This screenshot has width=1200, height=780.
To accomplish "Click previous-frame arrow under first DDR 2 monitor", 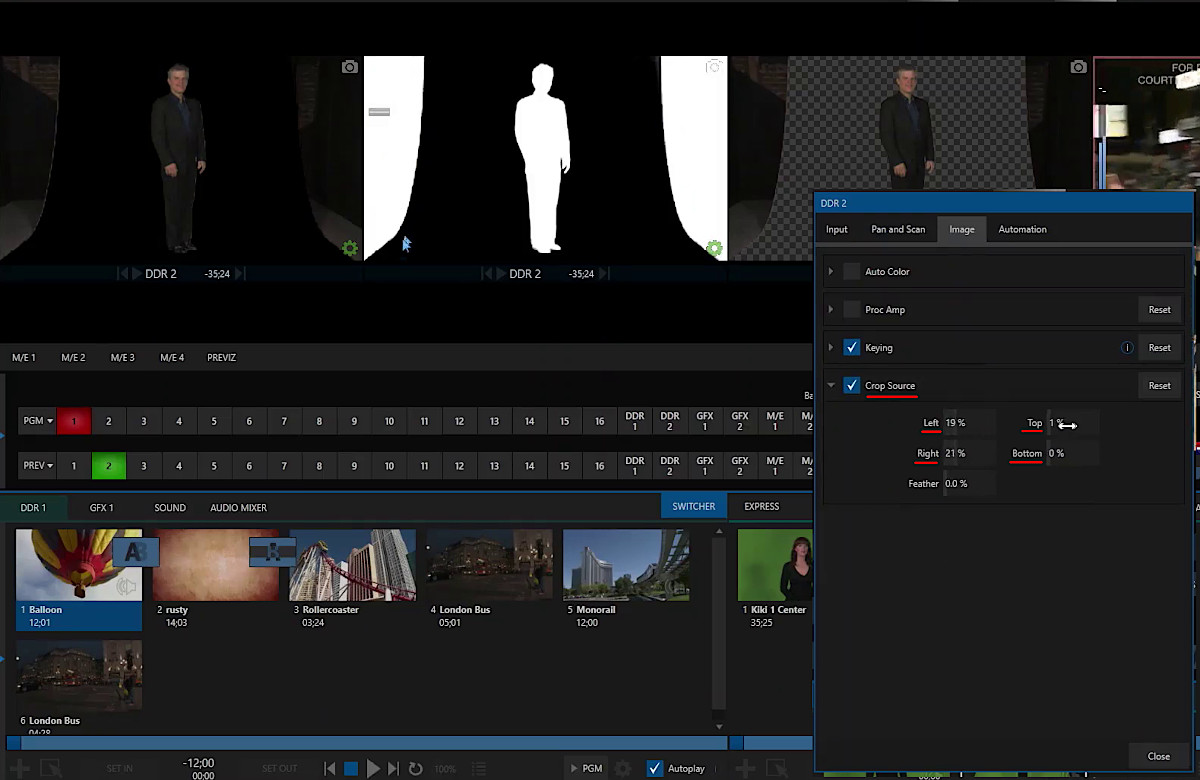I will pyautogui.click(x=123, y=273).
